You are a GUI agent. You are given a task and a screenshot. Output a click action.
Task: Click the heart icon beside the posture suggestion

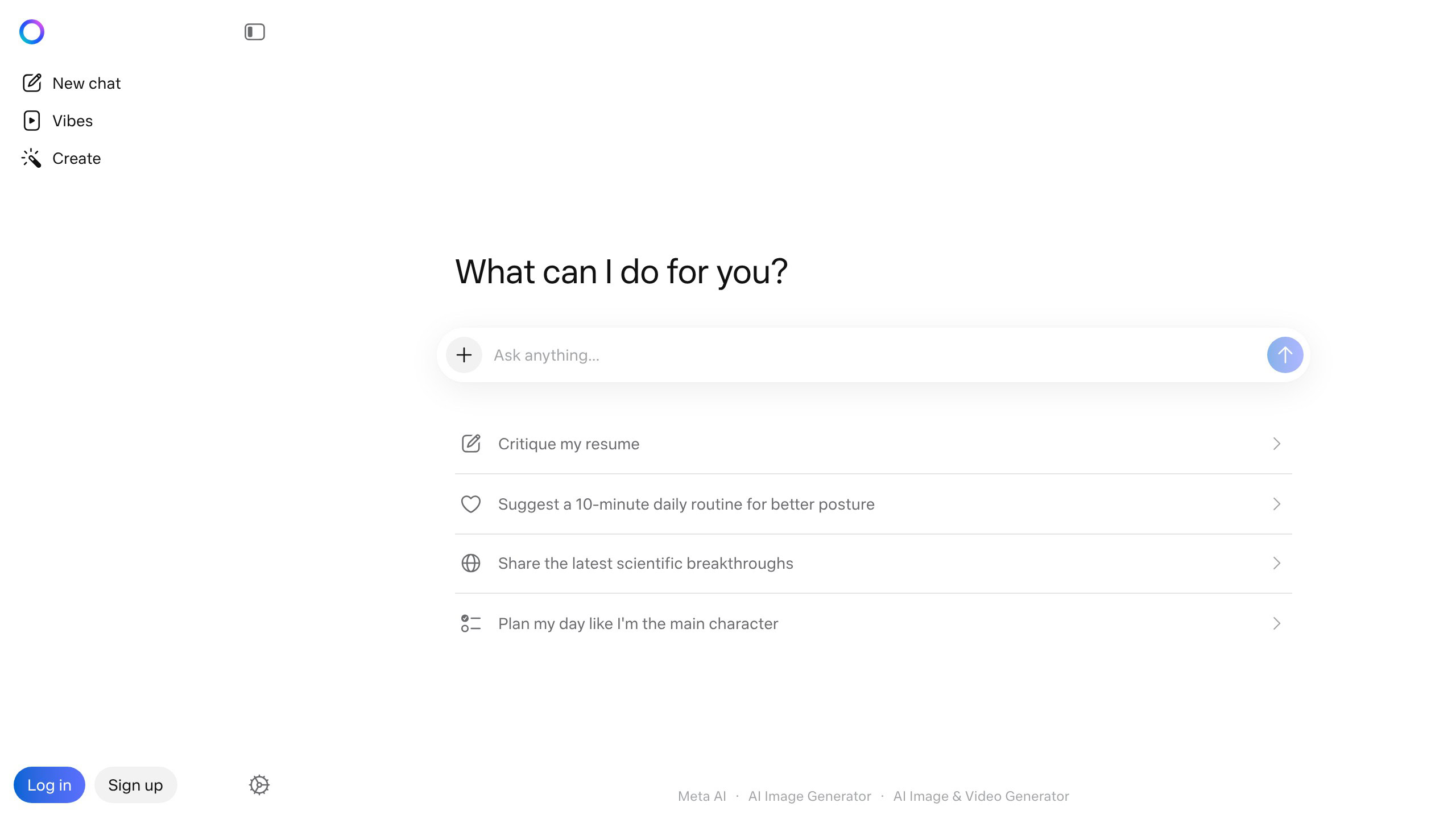point(470,504)
